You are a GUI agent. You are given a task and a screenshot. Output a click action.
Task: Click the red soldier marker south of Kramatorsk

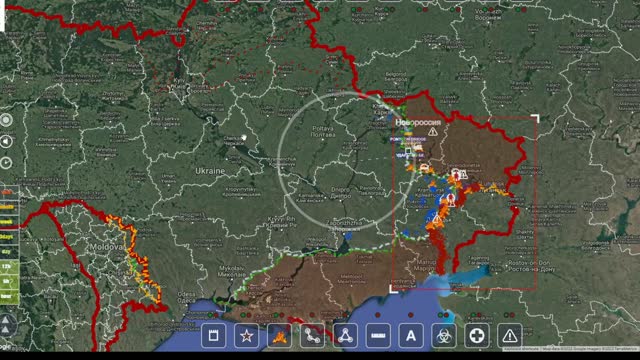[451, 200]
